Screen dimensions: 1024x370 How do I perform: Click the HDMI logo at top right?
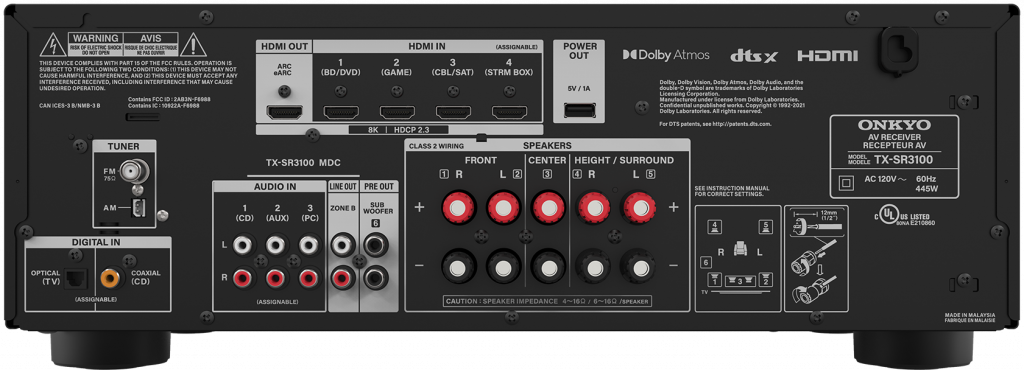(x=827, y=56)
